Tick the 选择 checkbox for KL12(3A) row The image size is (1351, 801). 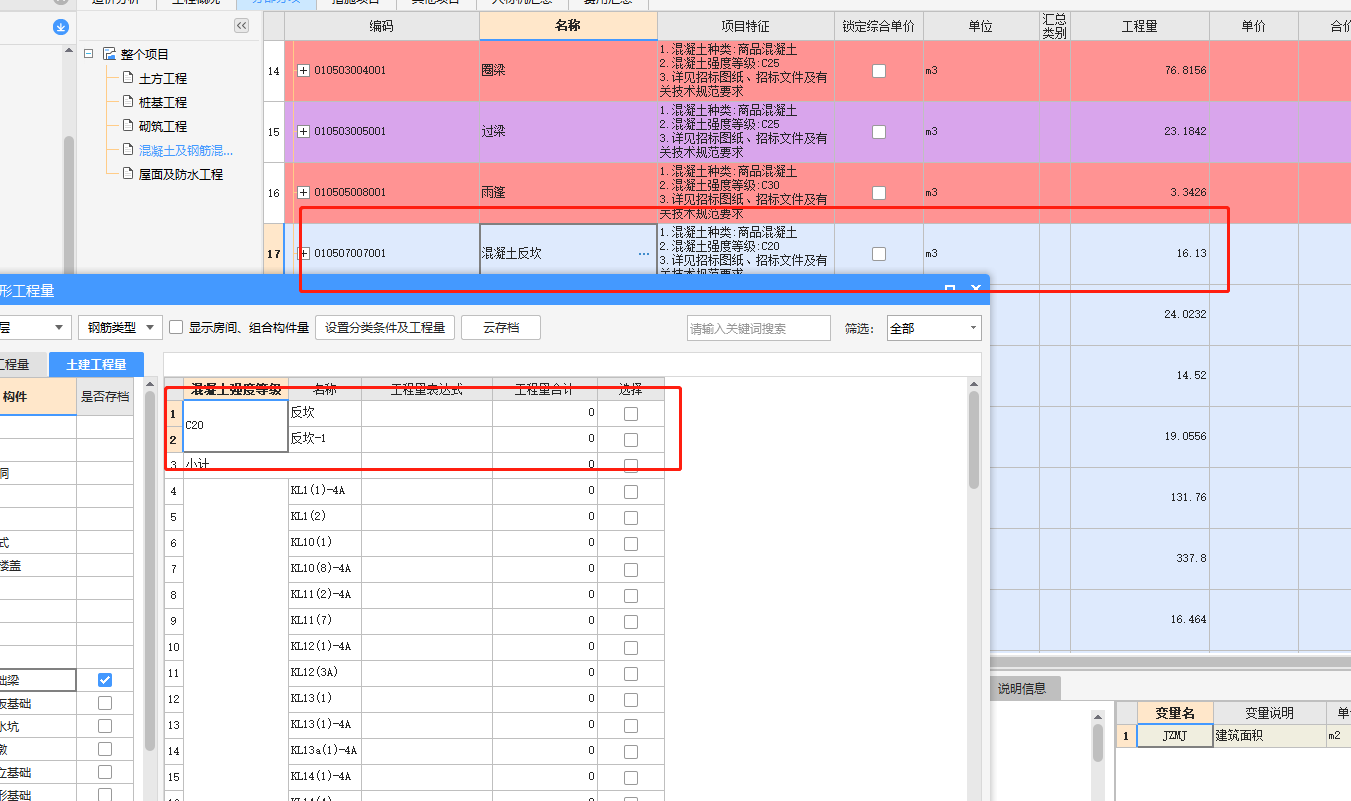tap(631, 674)
